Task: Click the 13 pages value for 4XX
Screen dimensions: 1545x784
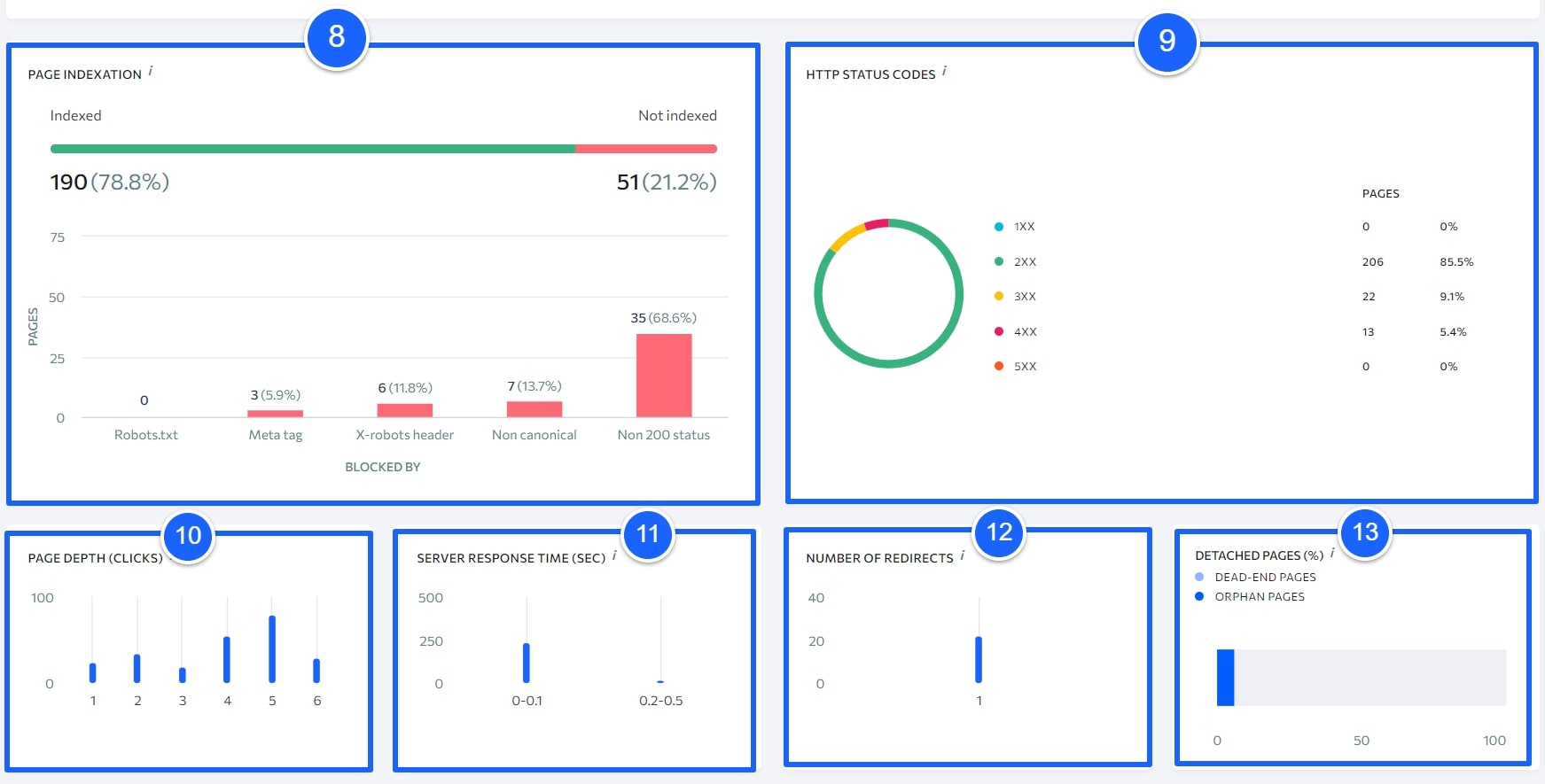Action: tap(1368, 331)
